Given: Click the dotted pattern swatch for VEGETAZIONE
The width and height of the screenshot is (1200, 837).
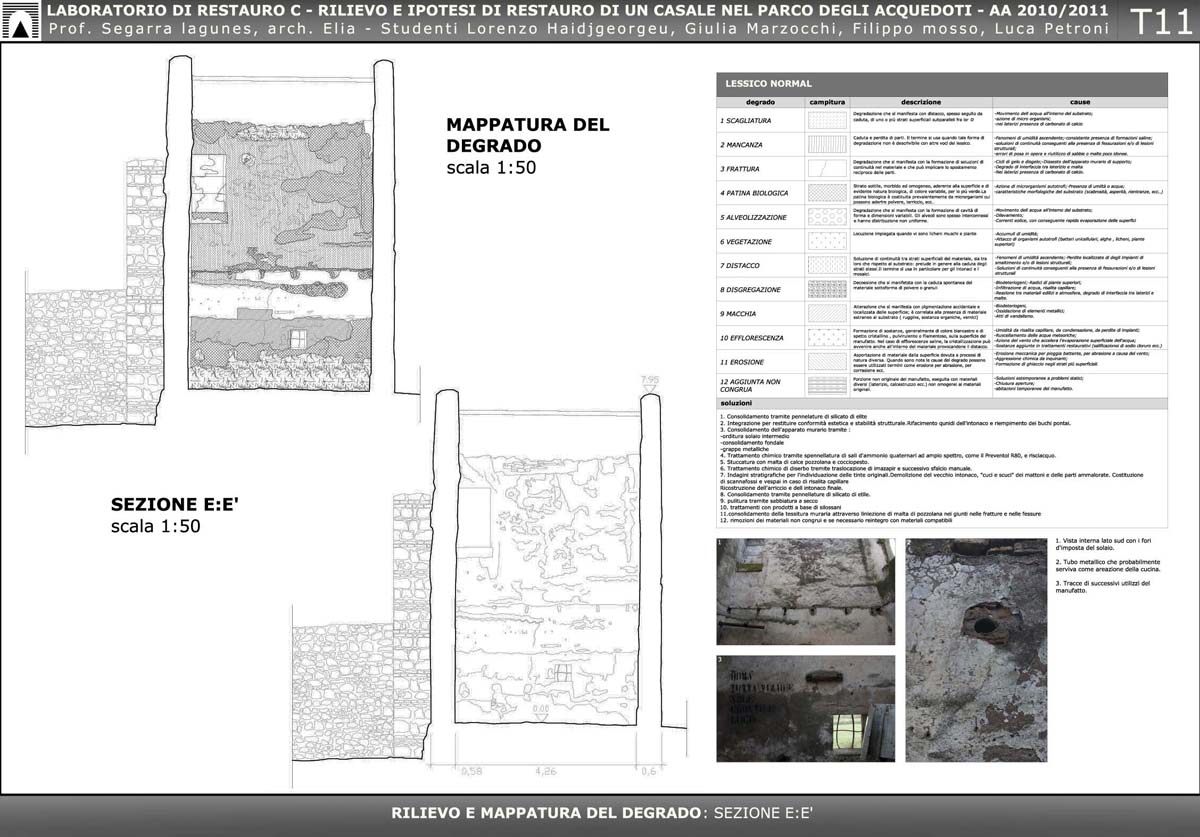Looking at the screenshot, I should tap(827, 241).
